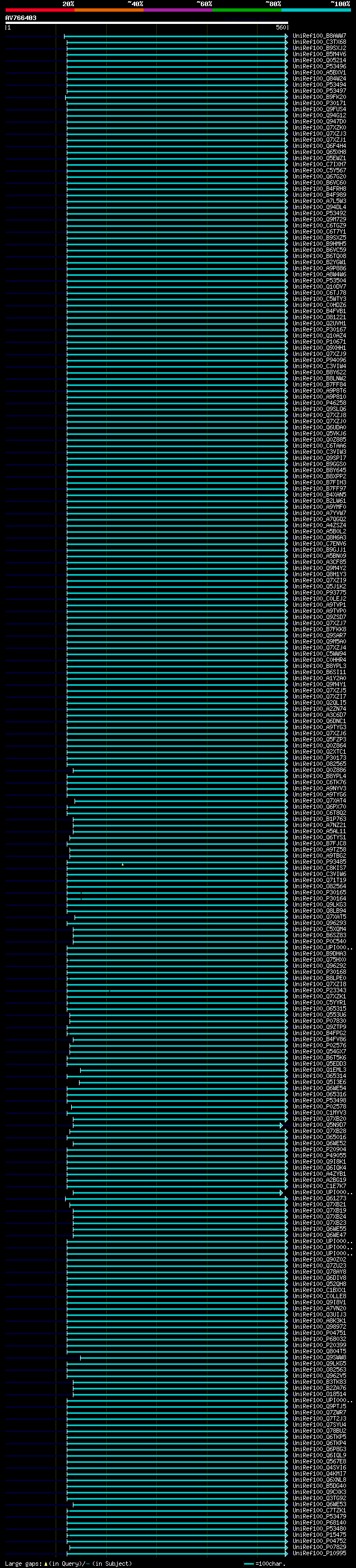Select label UniRef100_P30165
Image resolution: width=356 pixels, height=1568 pixels.
coord(319,892)
